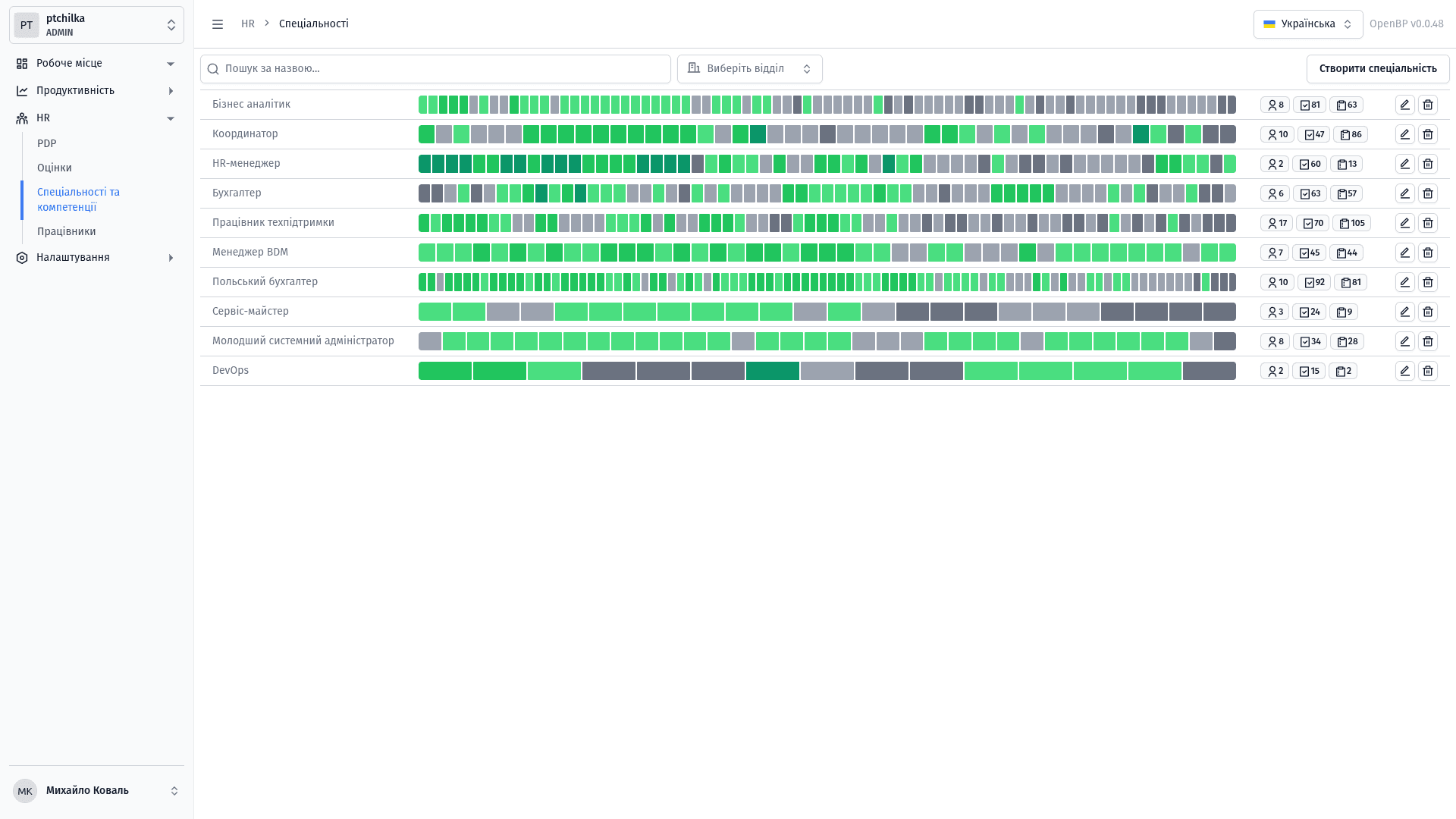Open the ptchilka workspace switcher

click(96, 25)
